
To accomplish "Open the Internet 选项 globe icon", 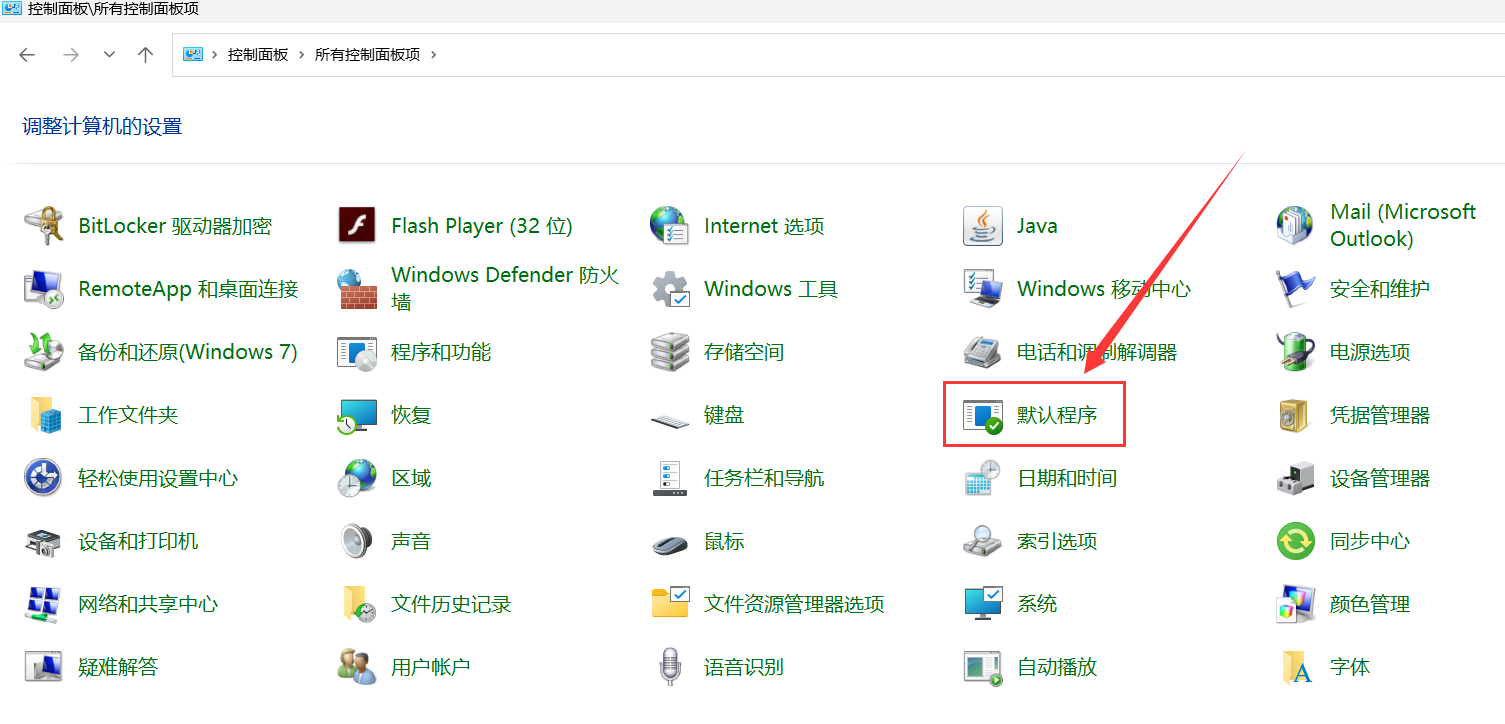I will pos(669,226).
